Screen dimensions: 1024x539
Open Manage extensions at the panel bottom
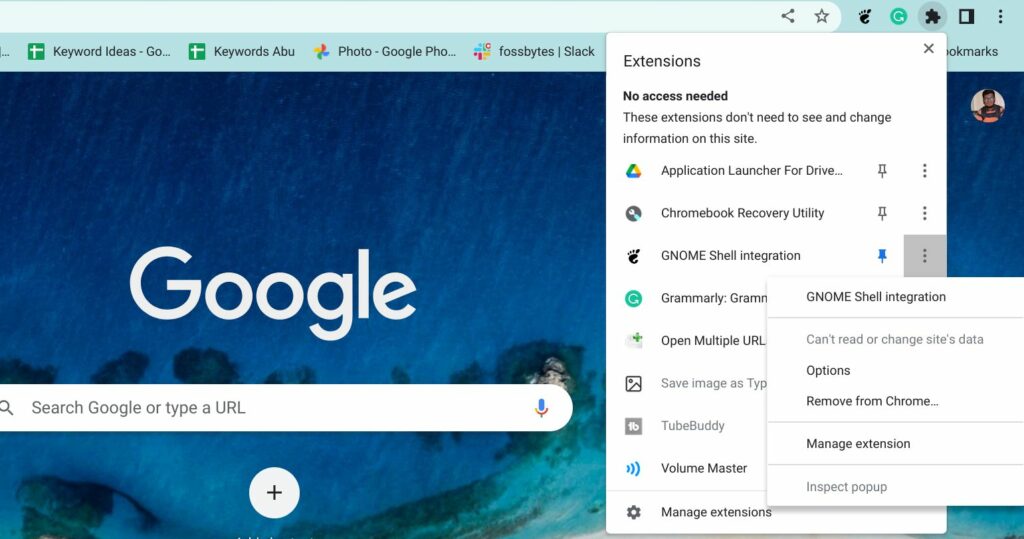coord(716,512)
